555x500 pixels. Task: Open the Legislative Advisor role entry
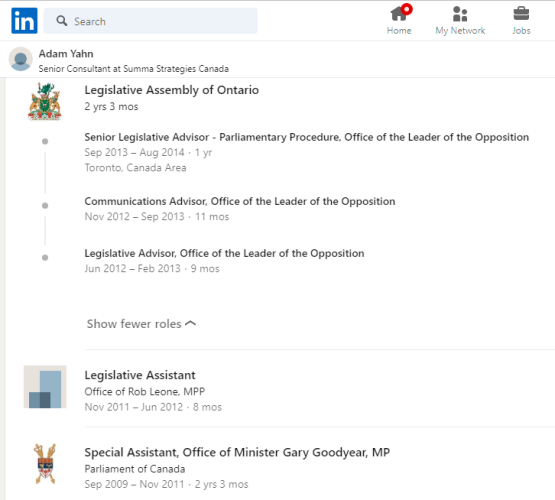(224, 253)
